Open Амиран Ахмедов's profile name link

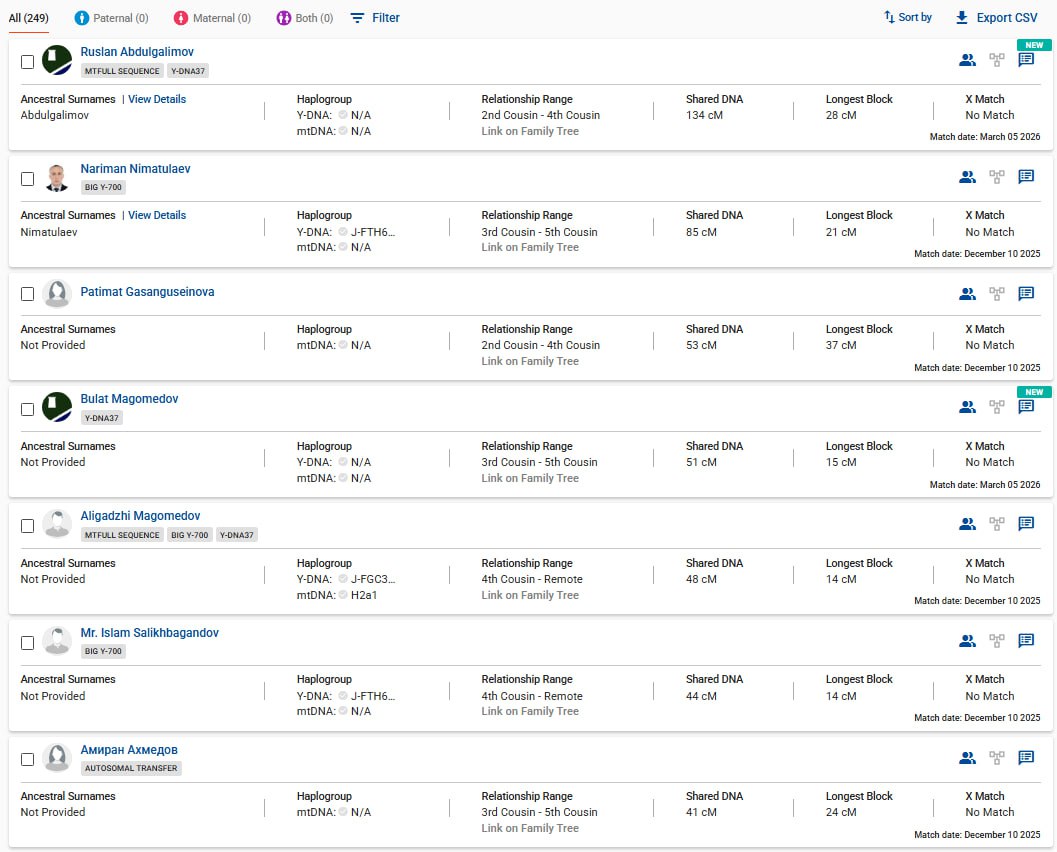[129, 750]
